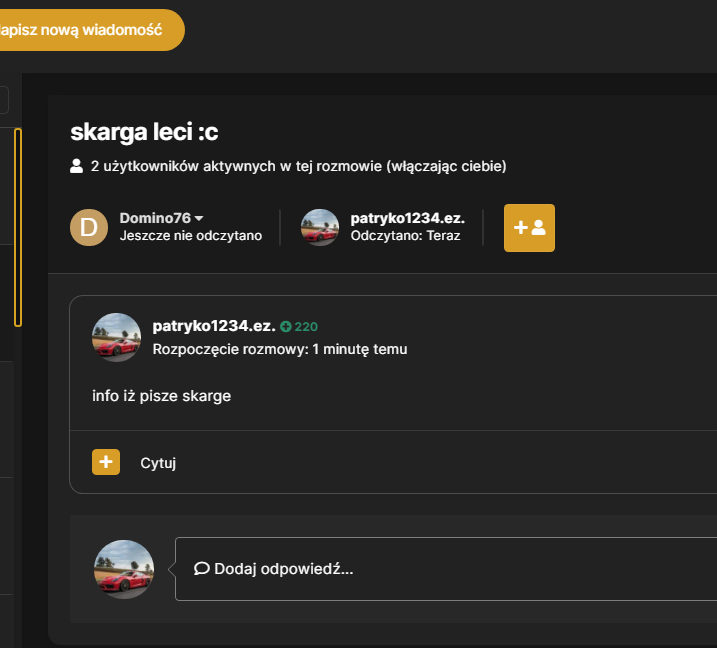Click the speech bubble icon in reply box
The image size is (717, 648).
point(202,568)
